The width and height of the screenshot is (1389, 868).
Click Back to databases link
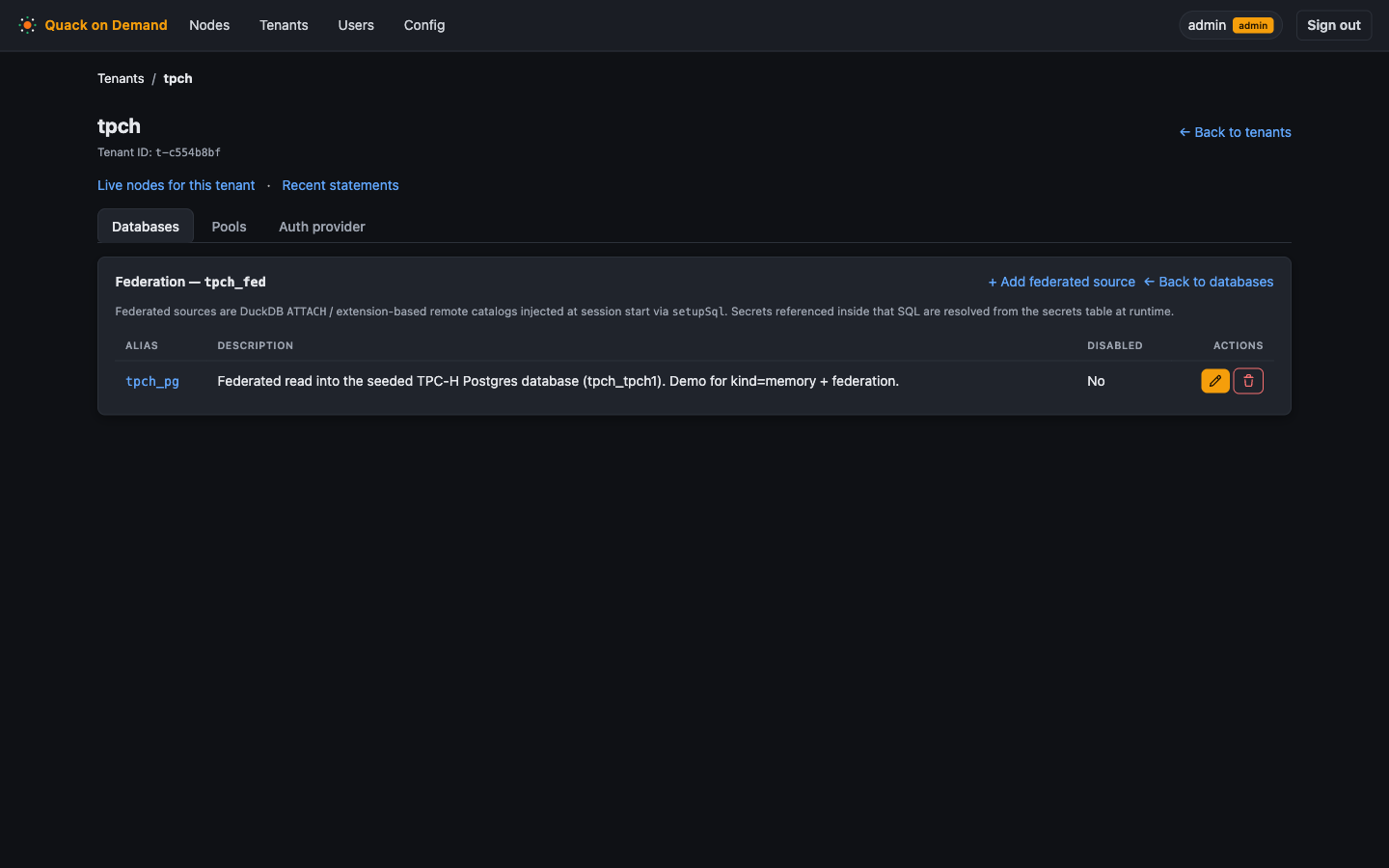[1208, 282]
